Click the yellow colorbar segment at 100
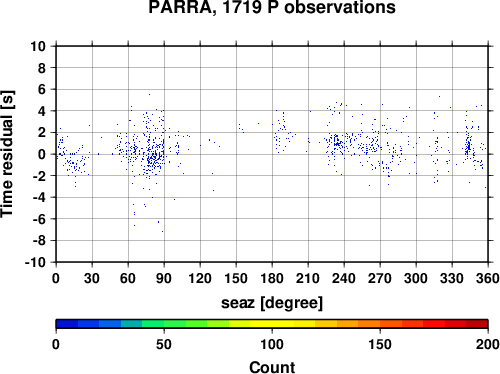 coord(272,324)
